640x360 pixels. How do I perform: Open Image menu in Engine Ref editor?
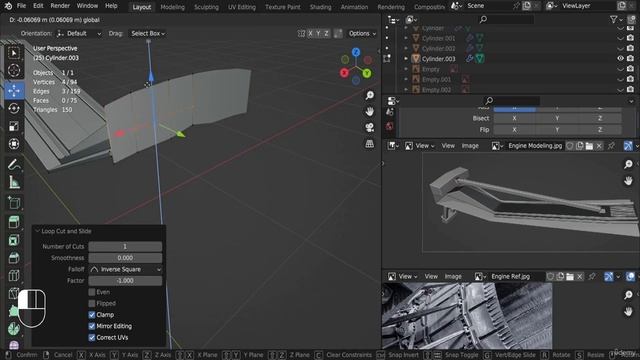453,276
